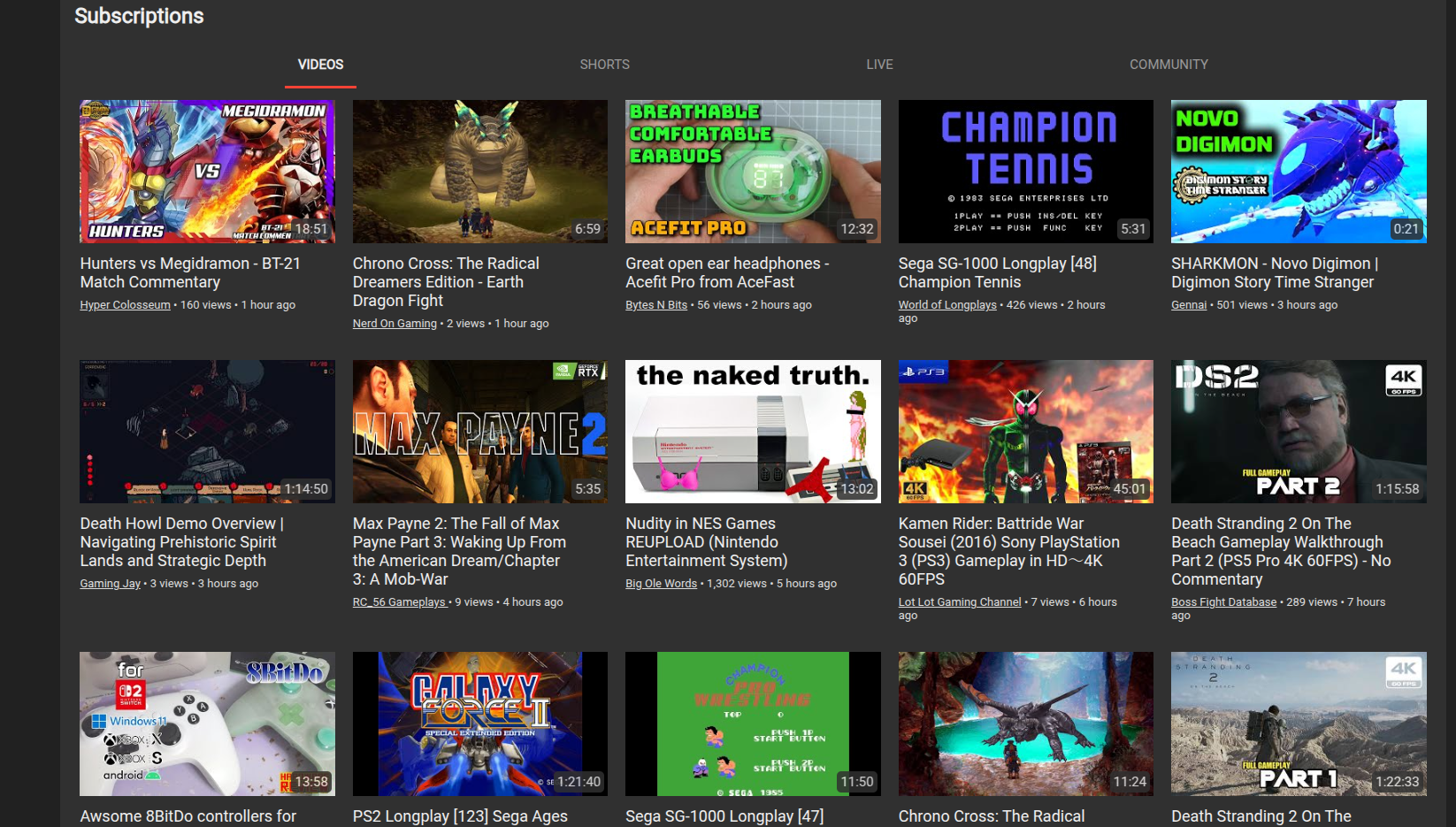Click title 'Max Payne 2: The Fall of Max Payne Part 3'

[459, 551]
